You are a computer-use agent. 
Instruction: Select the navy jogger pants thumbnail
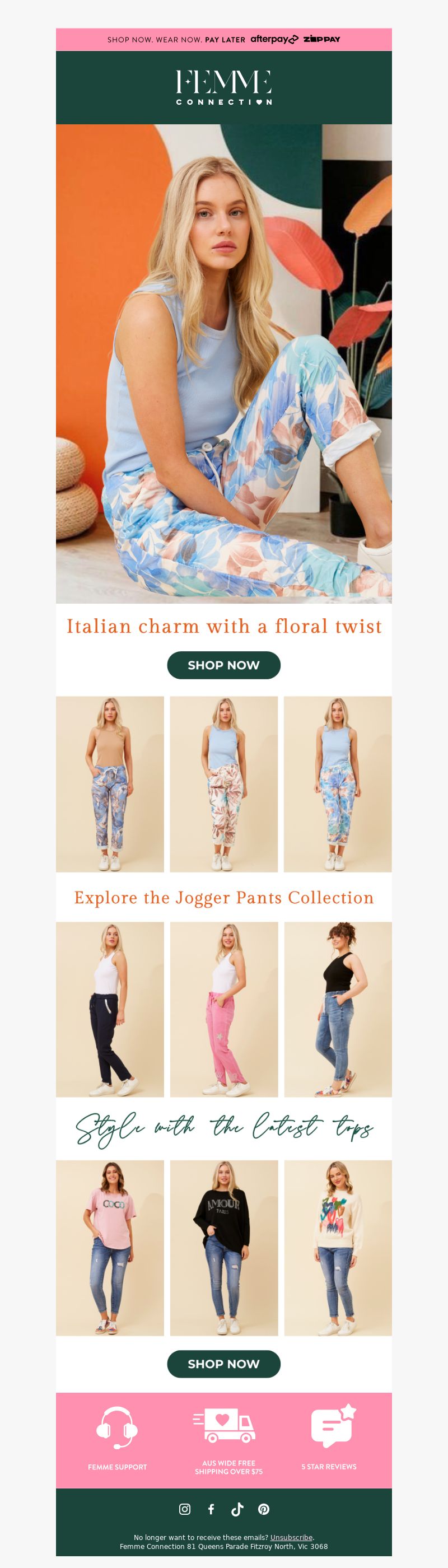[x=110, y=1009]
